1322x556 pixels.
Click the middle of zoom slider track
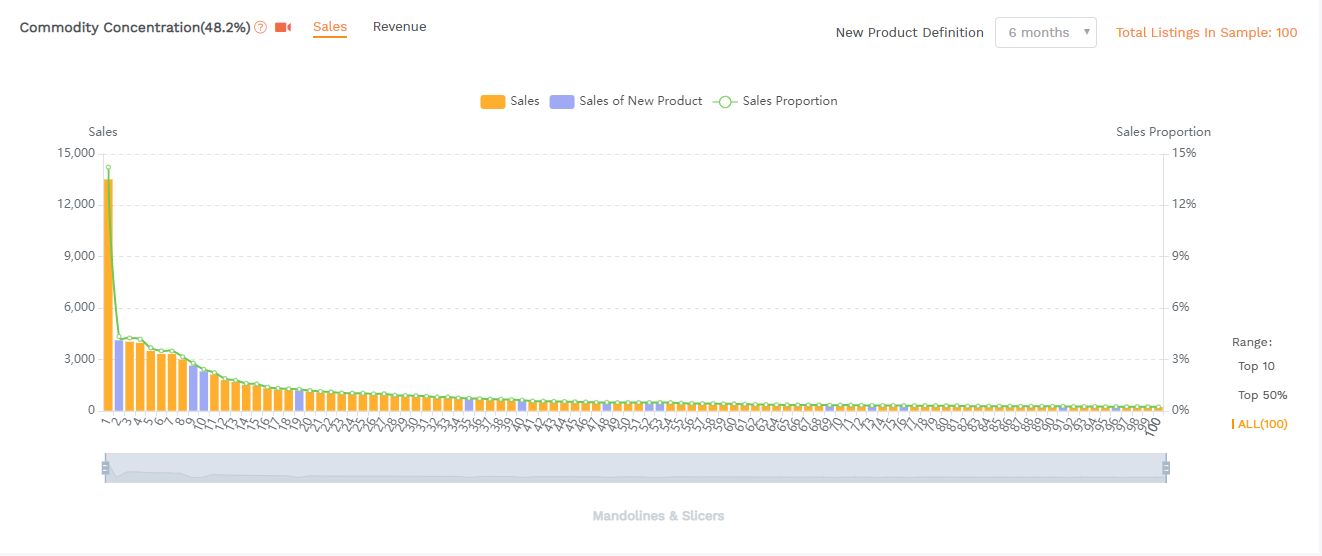coord(635,468)
